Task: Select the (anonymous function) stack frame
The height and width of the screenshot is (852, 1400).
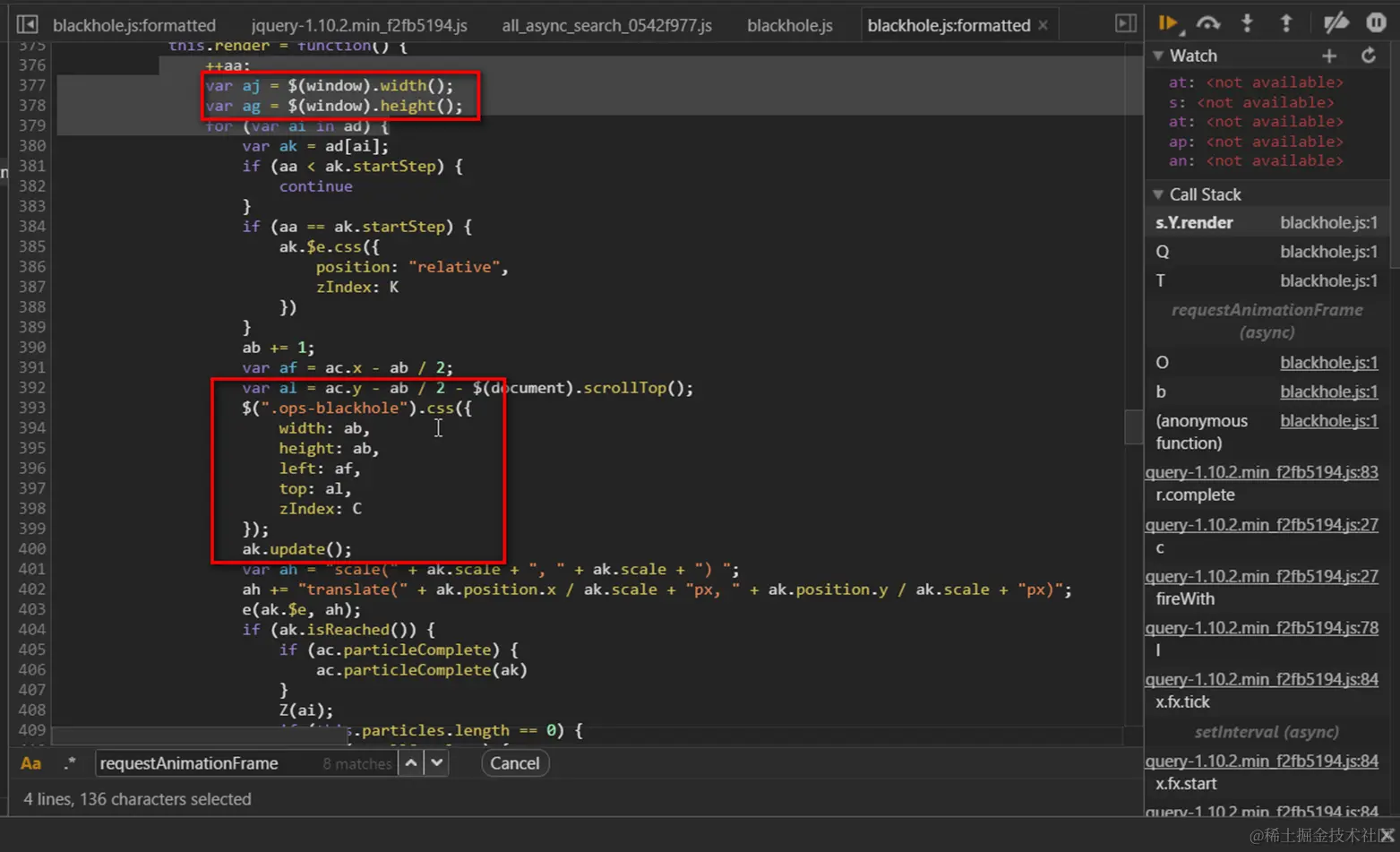Action: coord(1201,432)
